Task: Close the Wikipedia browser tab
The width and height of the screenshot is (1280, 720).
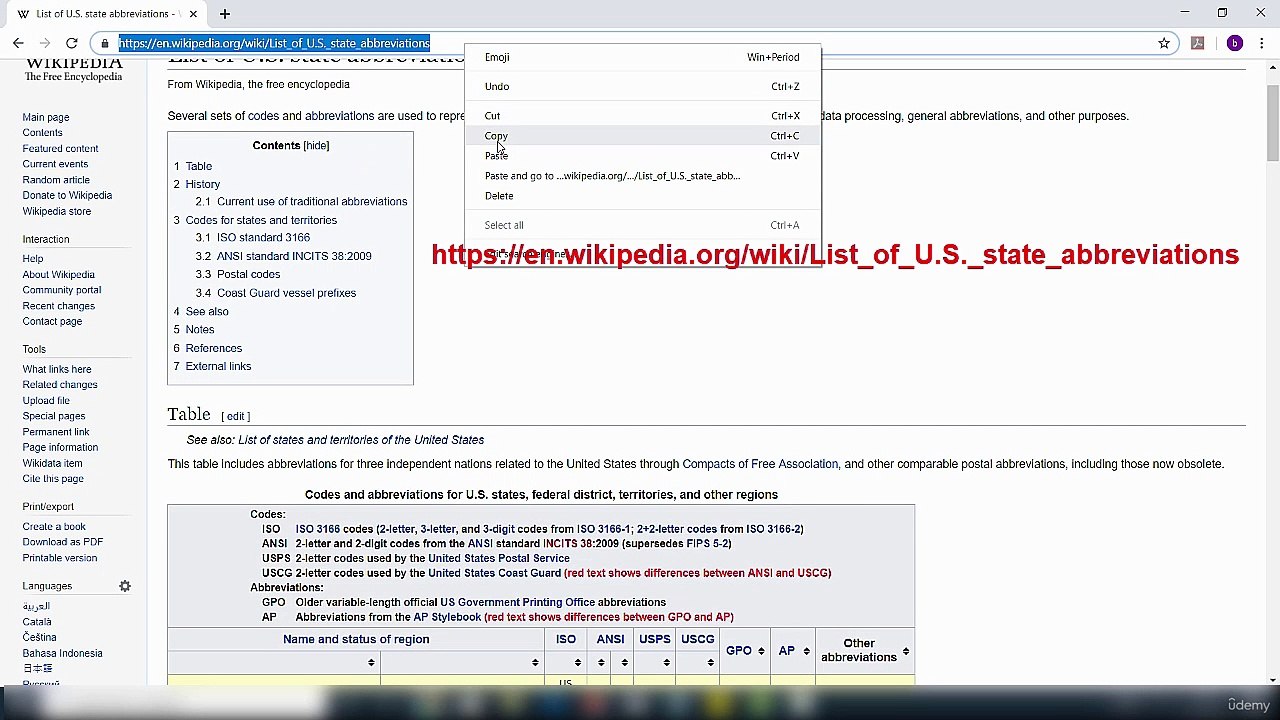Action: point(193,14)
